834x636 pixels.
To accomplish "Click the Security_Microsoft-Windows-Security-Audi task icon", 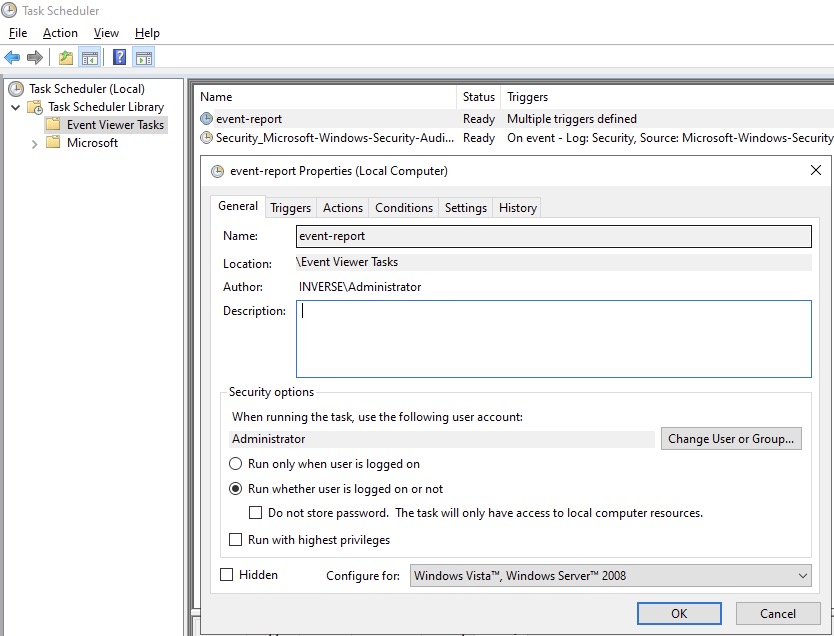I will [x=209, y=139].
